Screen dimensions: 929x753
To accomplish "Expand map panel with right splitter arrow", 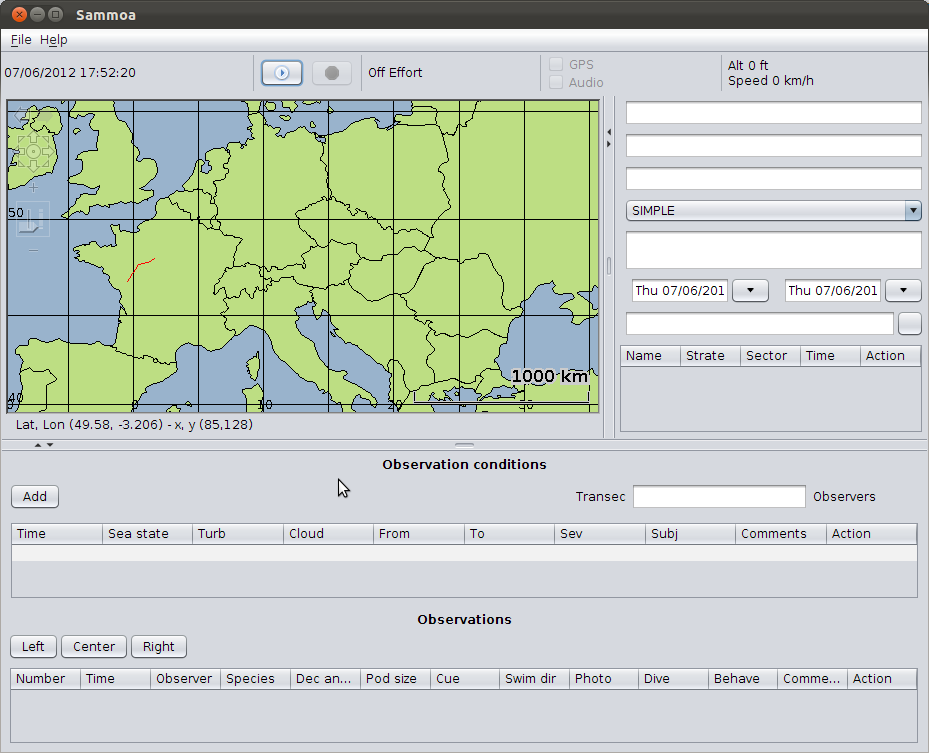I will [609, 144].
